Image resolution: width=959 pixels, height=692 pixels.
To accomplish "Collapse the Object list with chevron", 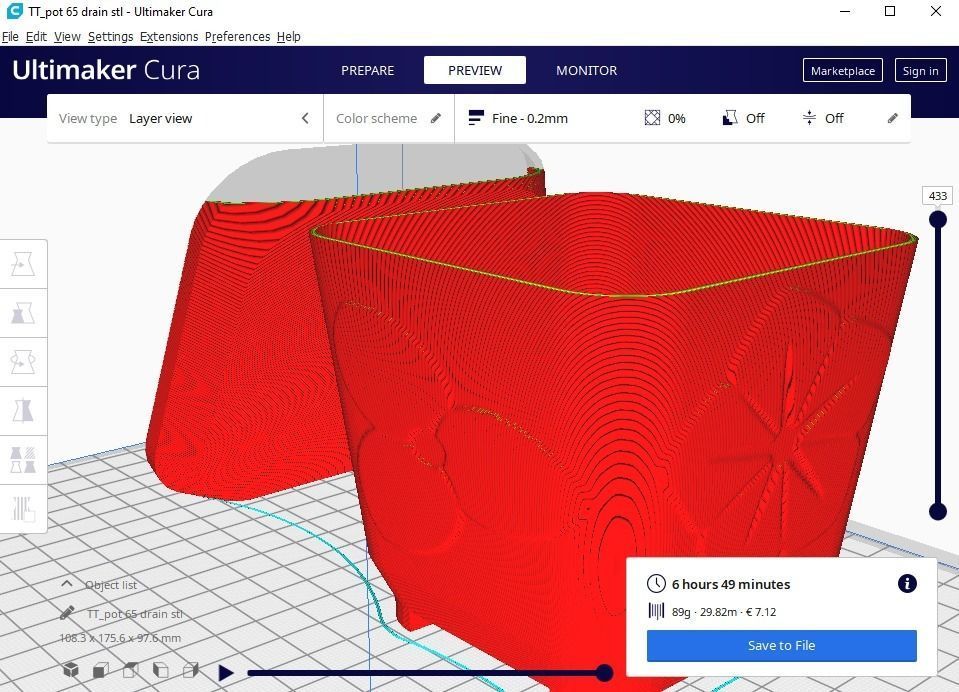I will tap(67, 584).
